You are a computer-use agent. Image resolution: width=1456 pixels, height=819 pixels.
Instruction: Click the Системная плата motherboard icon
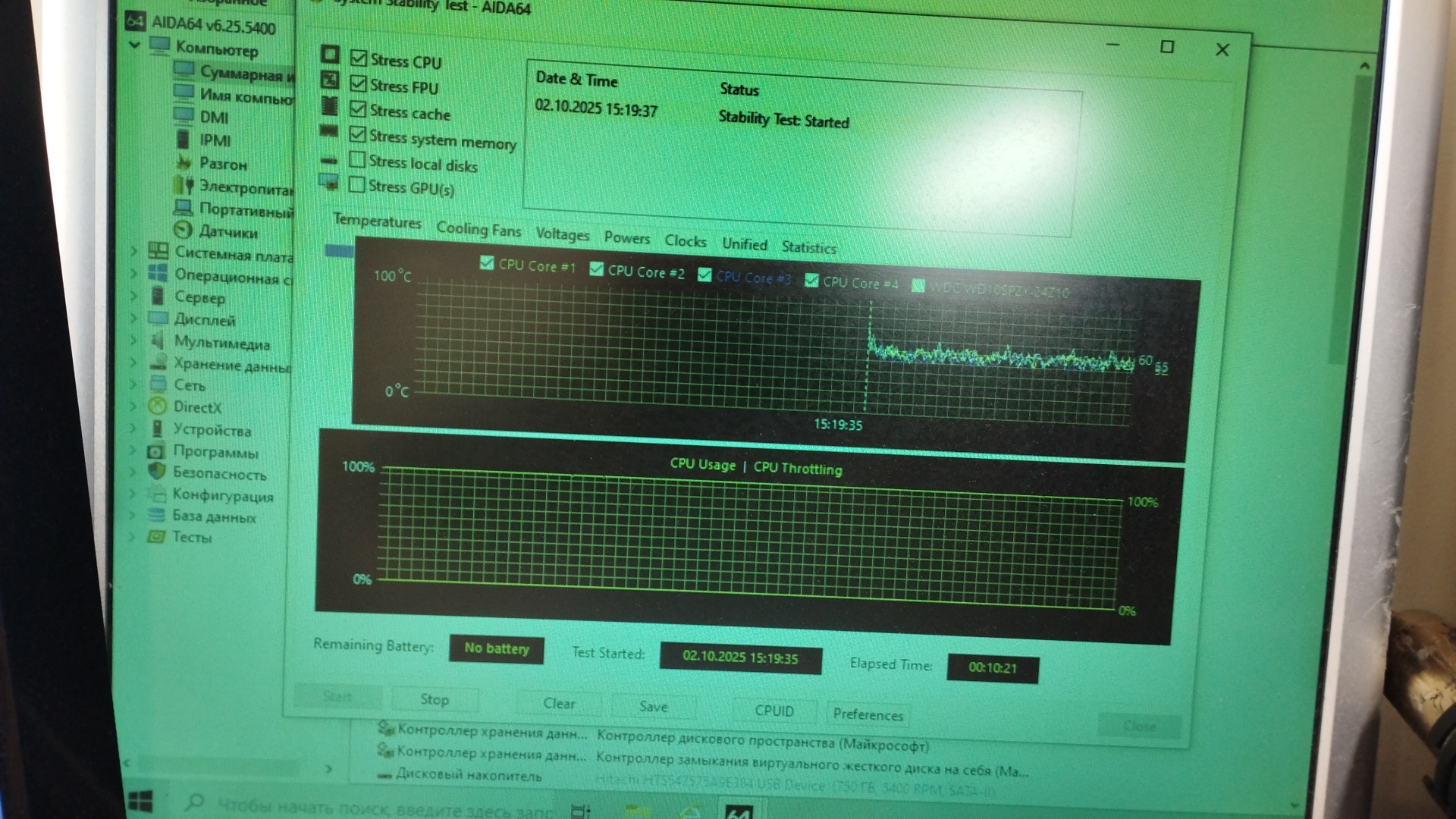(x=158, y=251)
